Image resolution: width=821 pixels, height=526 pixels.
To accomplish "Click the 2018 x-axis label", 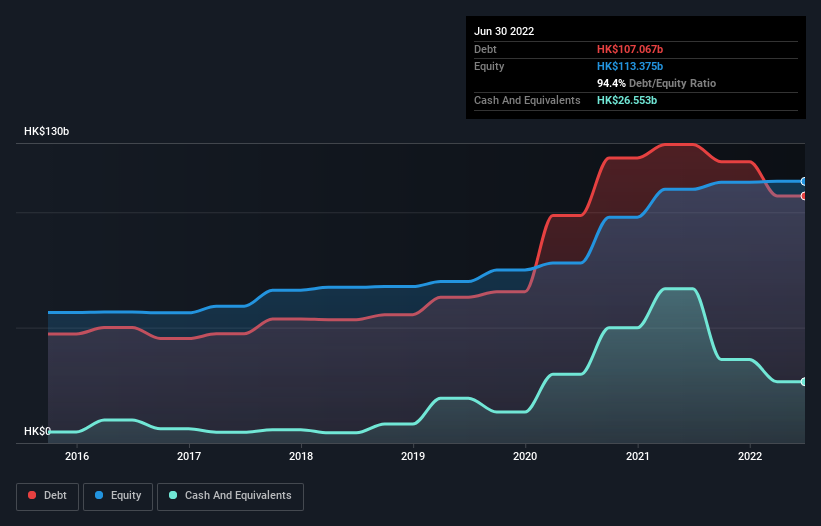I will tap(301, 456).
